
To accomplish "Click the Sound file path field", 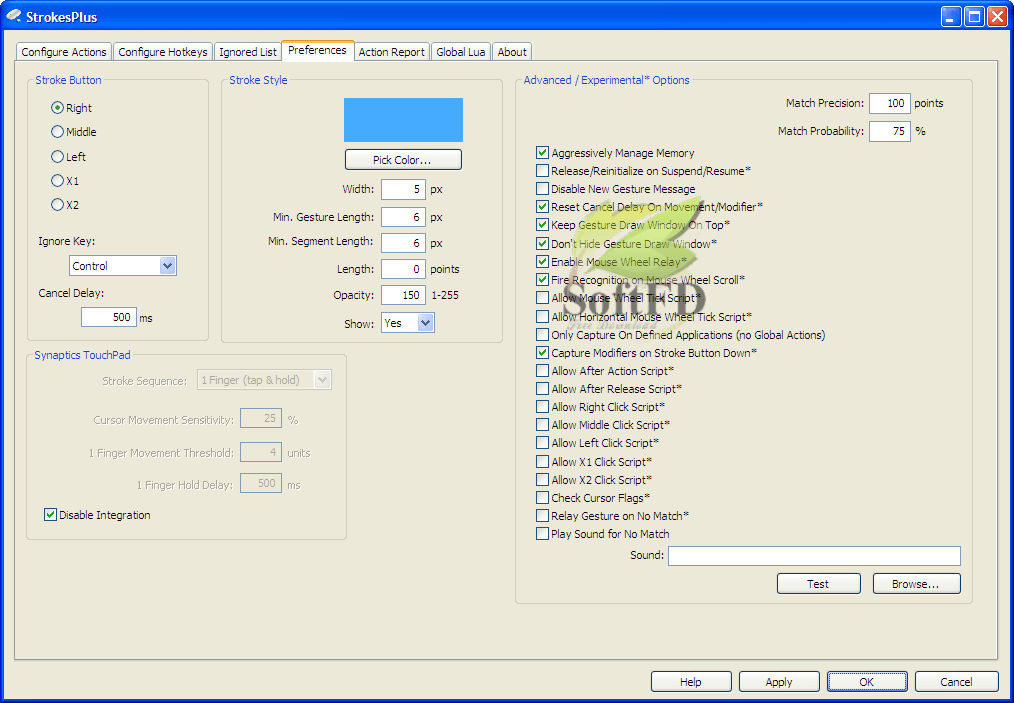I will pos(814,556).
